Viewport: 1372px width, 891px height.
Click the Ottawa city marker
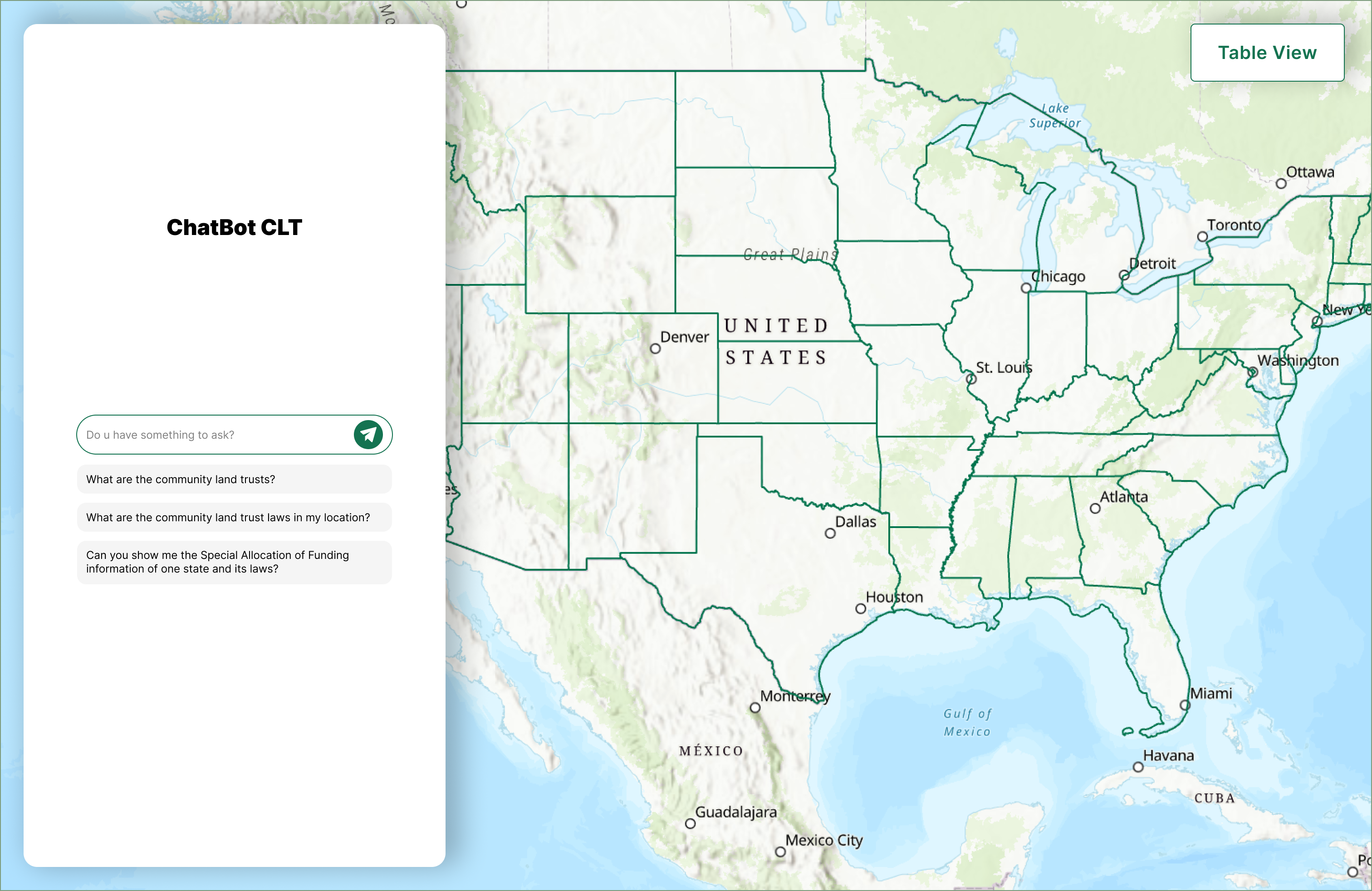coord(1281,184)
